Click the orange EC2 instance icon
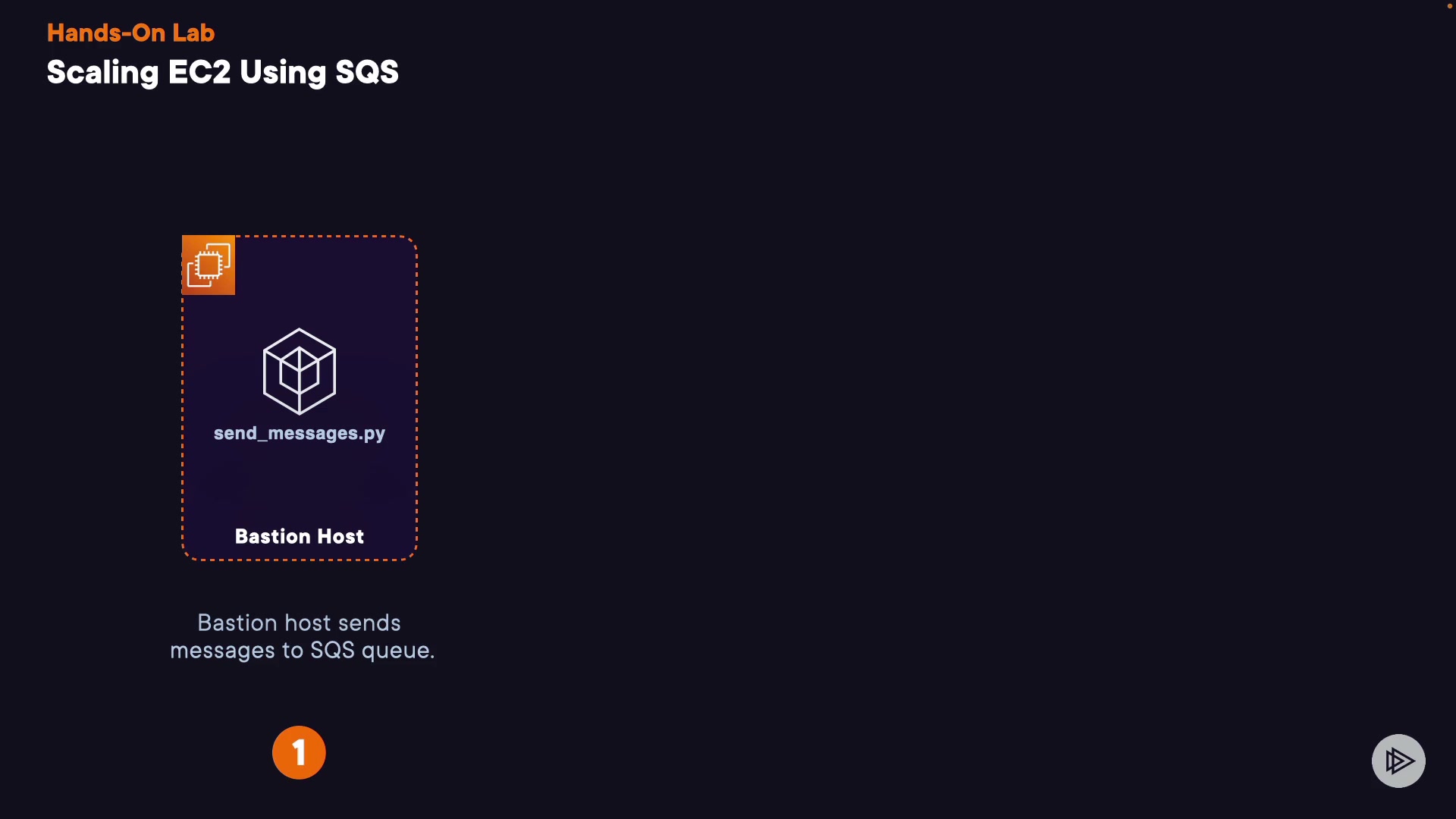This screenshot has width=1456, height=819. coord(209,265)
